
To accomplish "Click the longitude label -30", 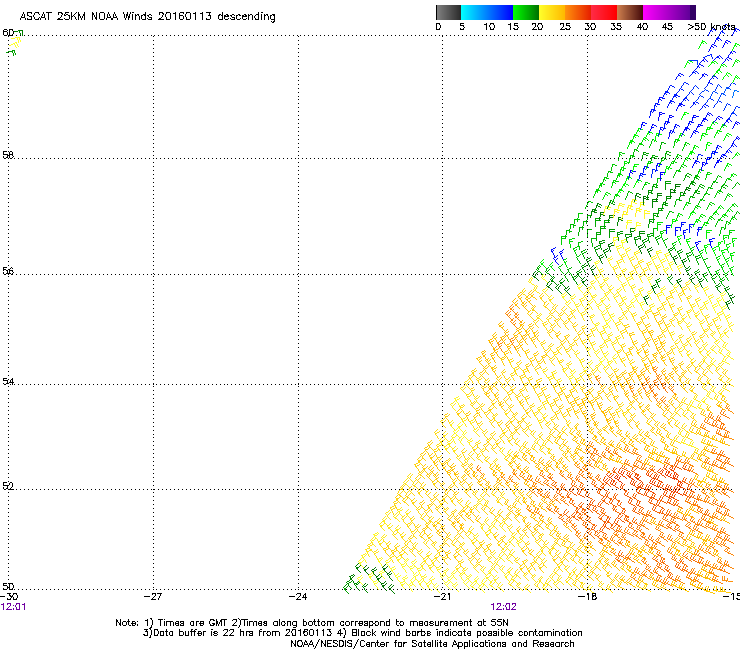I will point(8,597).
